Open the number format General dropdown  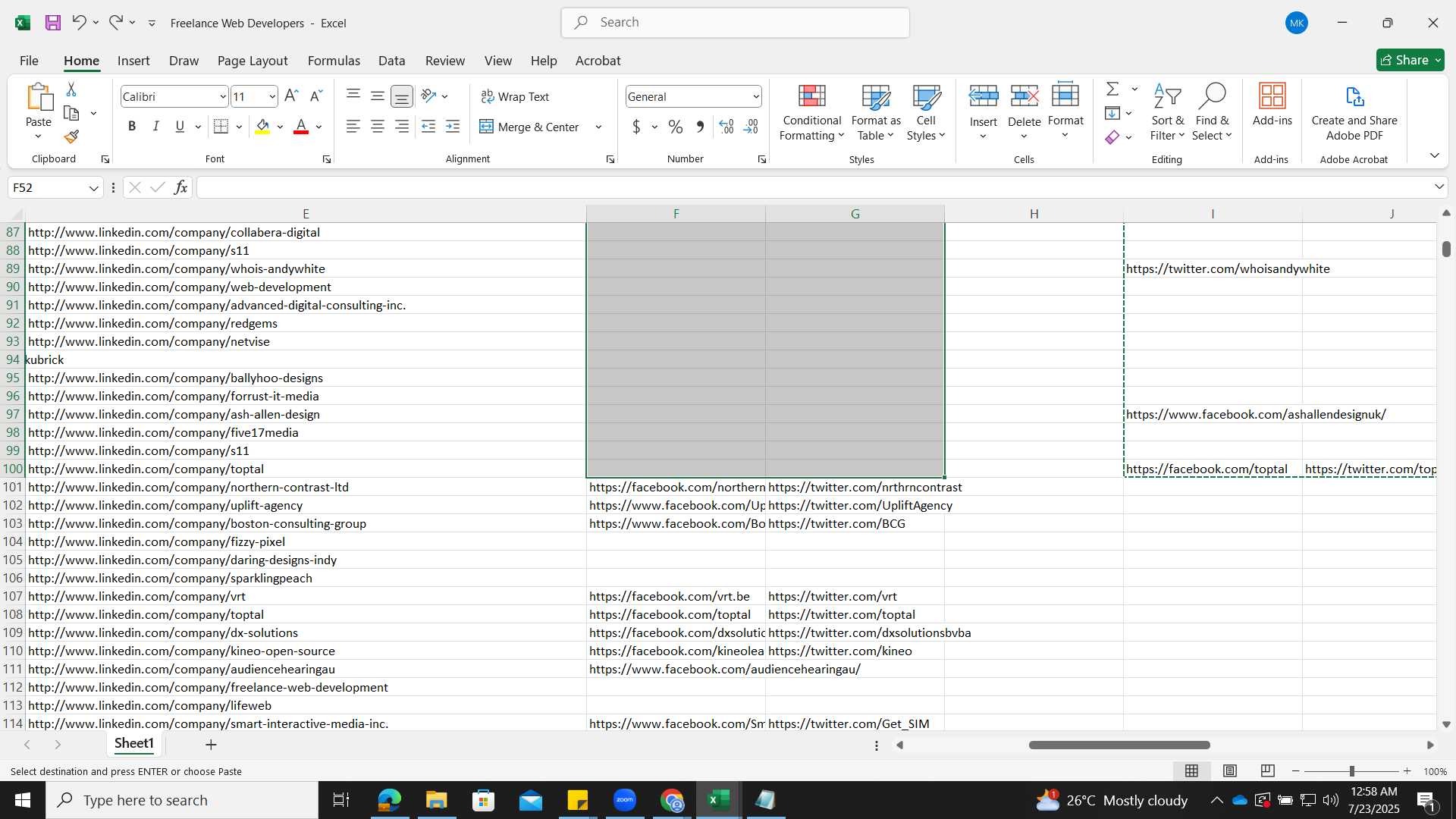pos(755,96)
